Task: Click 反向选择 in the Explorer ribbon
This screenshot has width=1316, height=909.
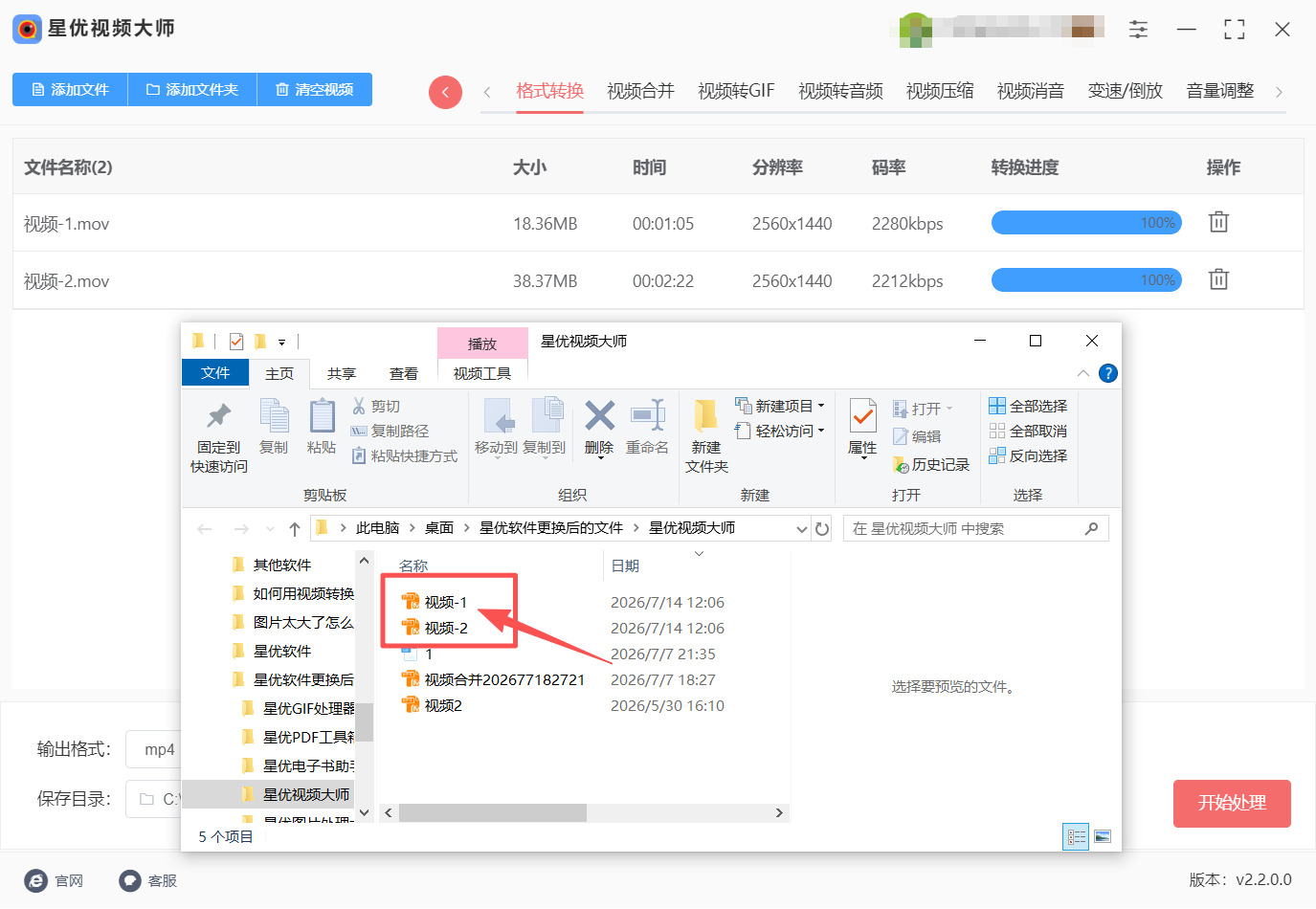Action: click(x=1028, y=455)
